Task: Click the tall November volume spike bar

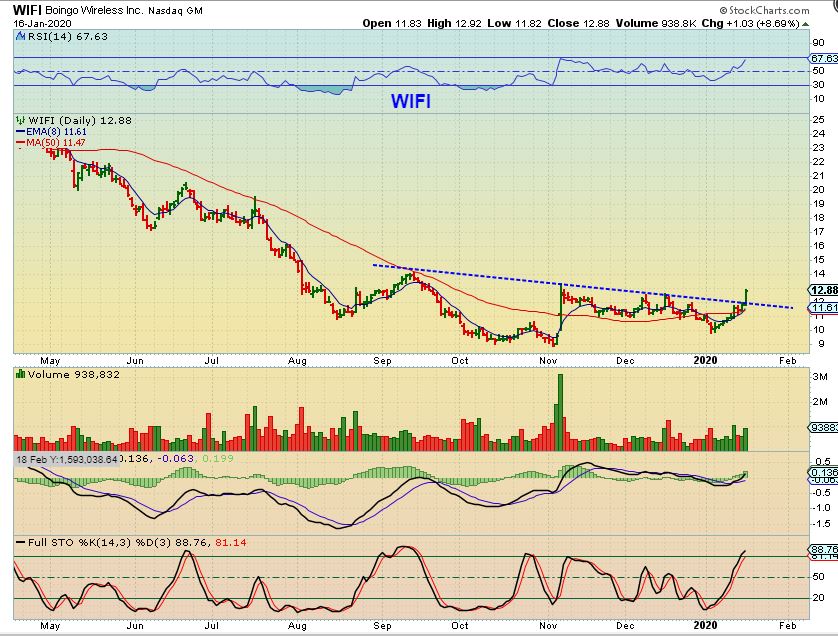Action: [560, 412]
